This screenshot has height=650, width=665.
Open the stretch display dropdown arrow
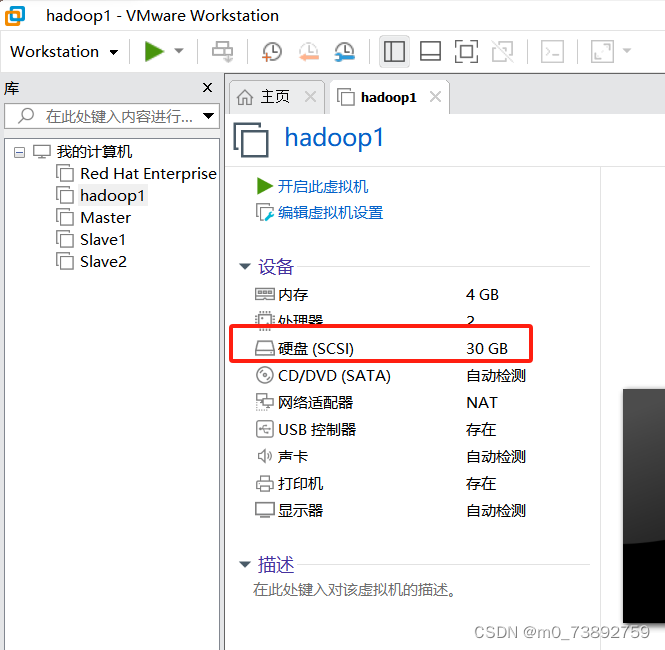tap(627, 51)
